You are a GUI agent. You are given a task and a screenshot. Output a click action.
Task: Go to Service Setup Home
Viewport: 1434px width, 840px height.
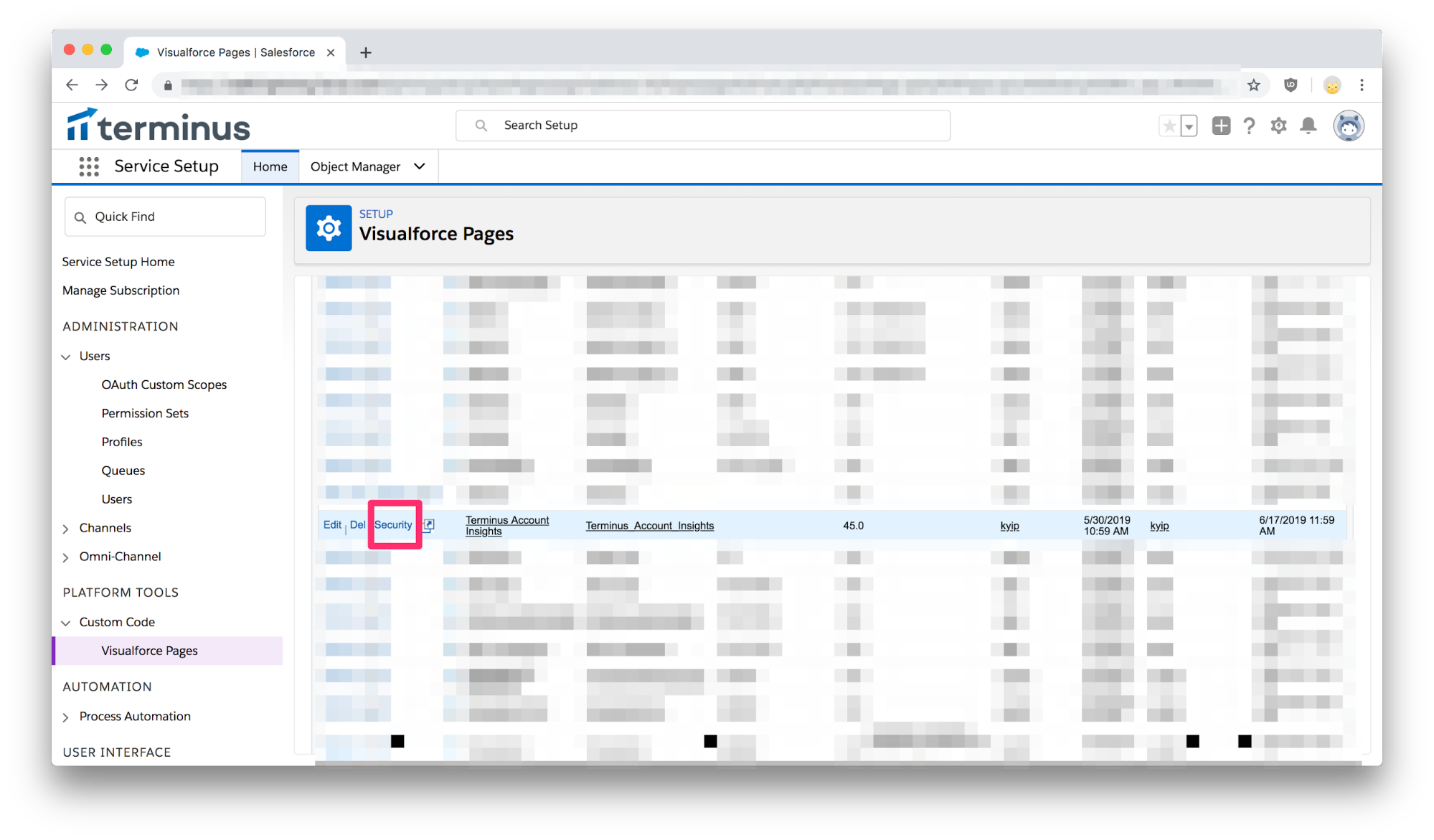click(118, 262)
